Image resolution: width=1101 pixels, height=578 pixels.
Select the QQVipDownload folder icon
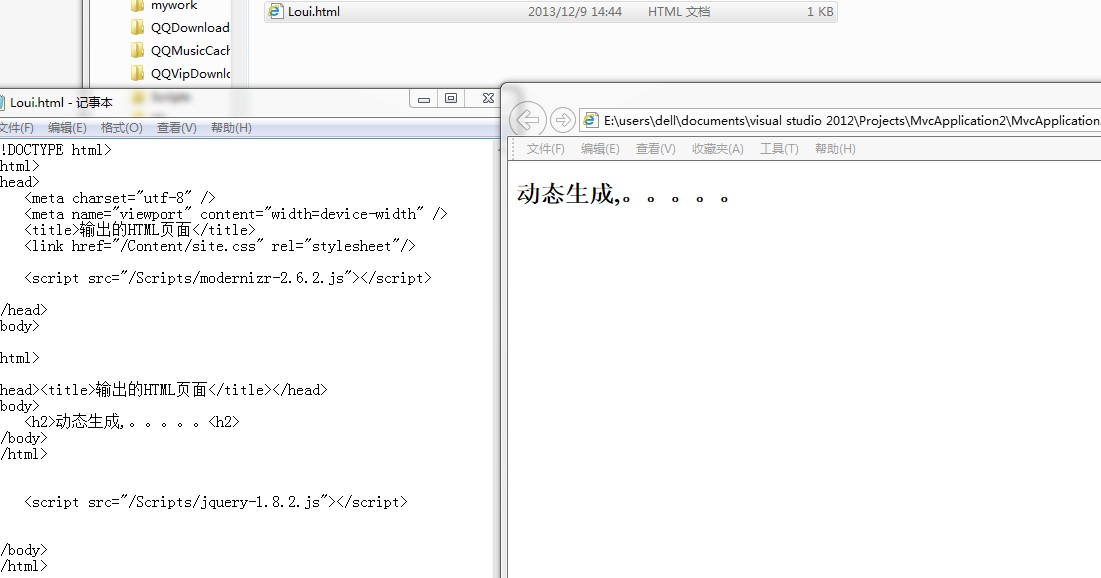138,73
